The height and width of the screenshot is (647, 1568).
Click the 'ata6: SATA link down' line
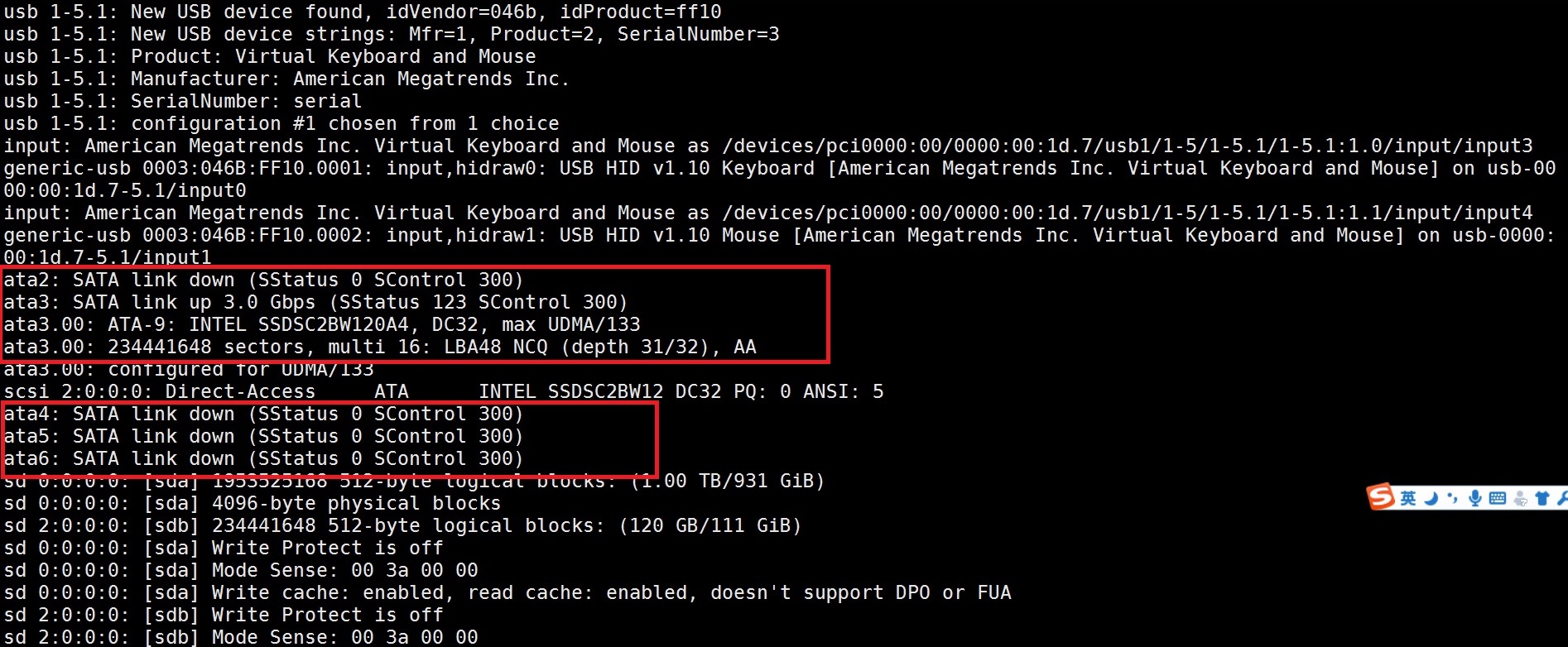(263, 458)
